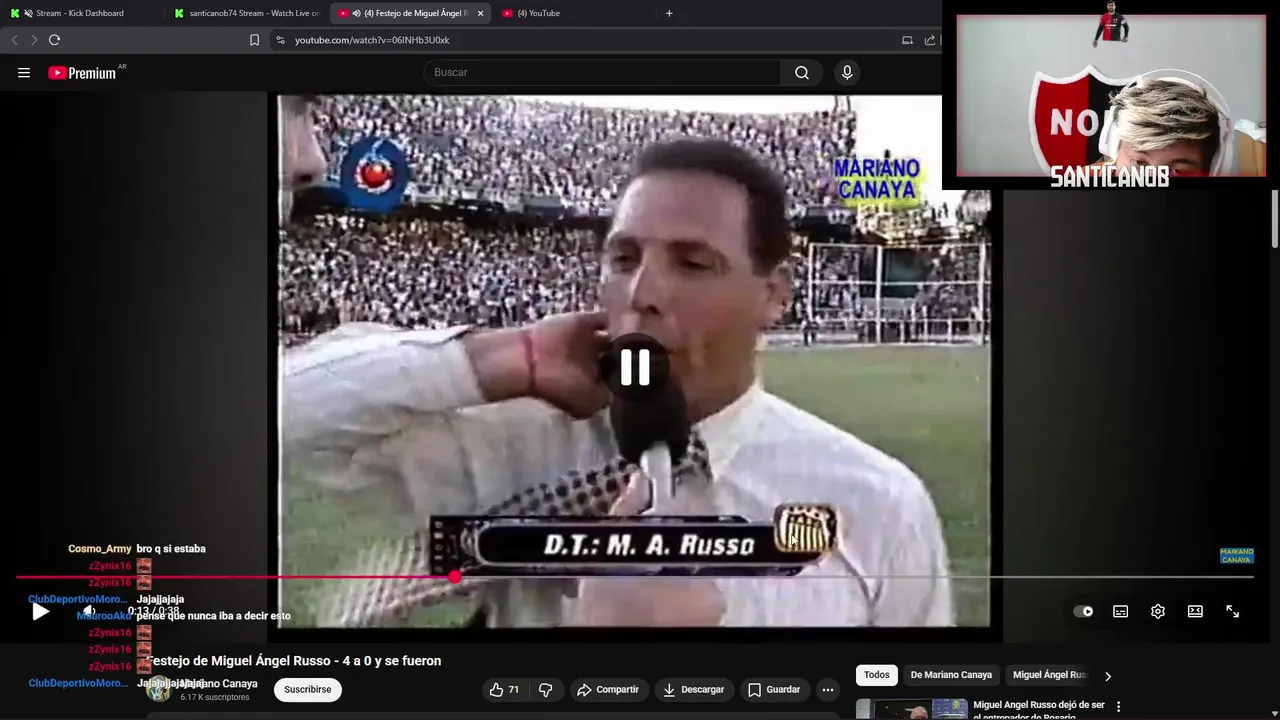Click the youtube.com address bar URL
Screen dimensions: 1280x720
point(372,40)
